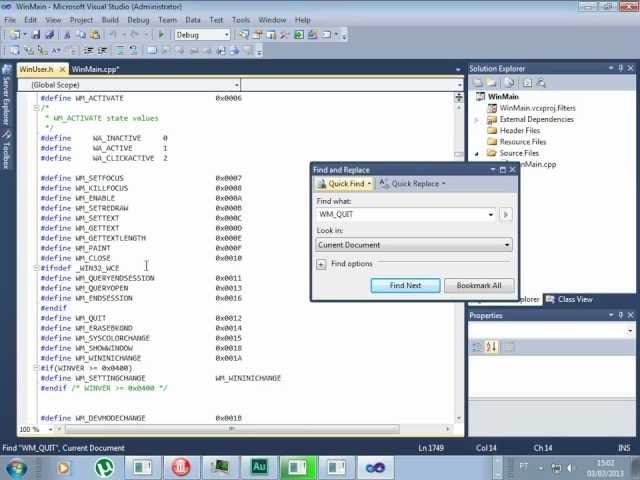Click the editor vertical scrollbar down arrow
640x480 pixels.
[x=459, y=418]
